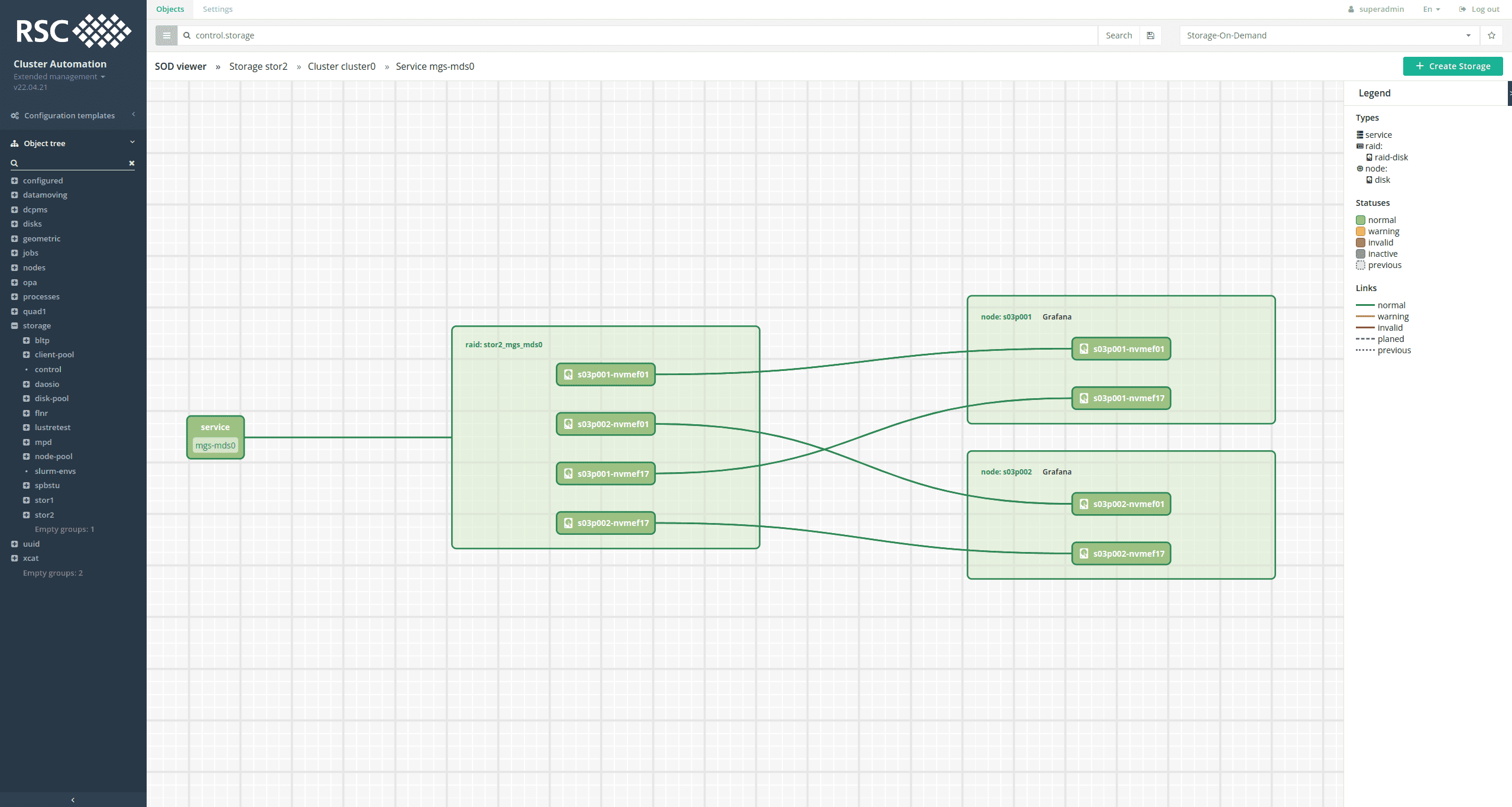Favorite this view with the star icon

pyautogui.click(x=1491, y=35)
